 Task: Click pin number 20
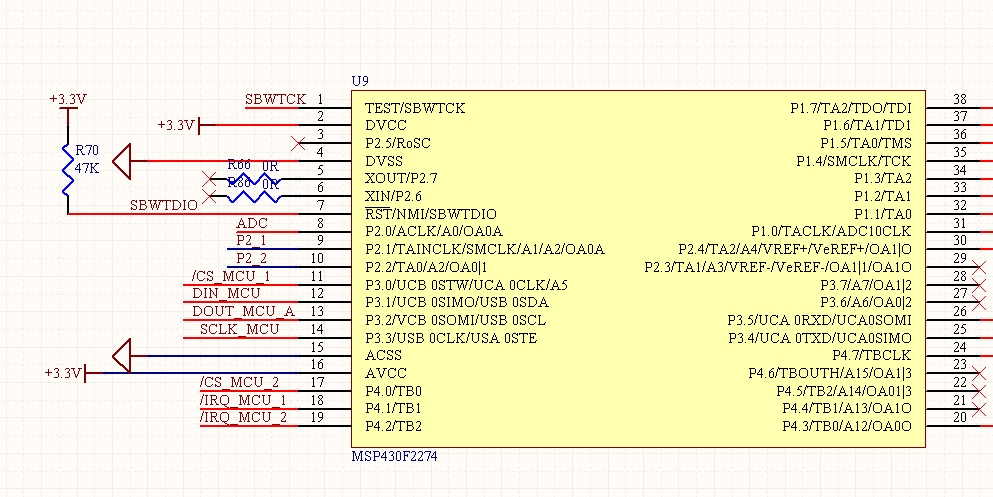(960, 417)
